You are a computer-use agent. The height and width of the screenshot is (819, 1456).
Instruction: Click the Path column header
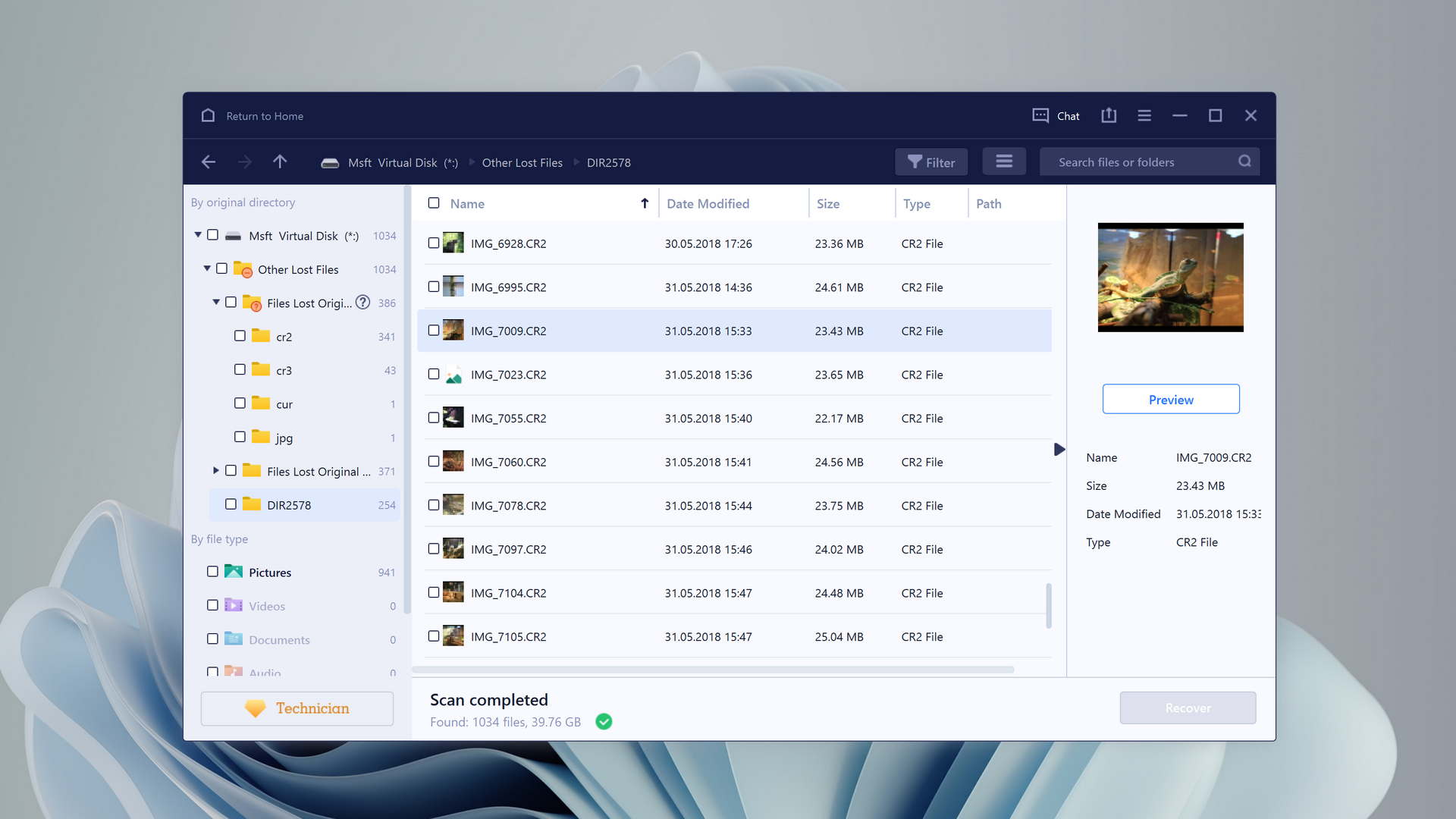coord(988,203)
